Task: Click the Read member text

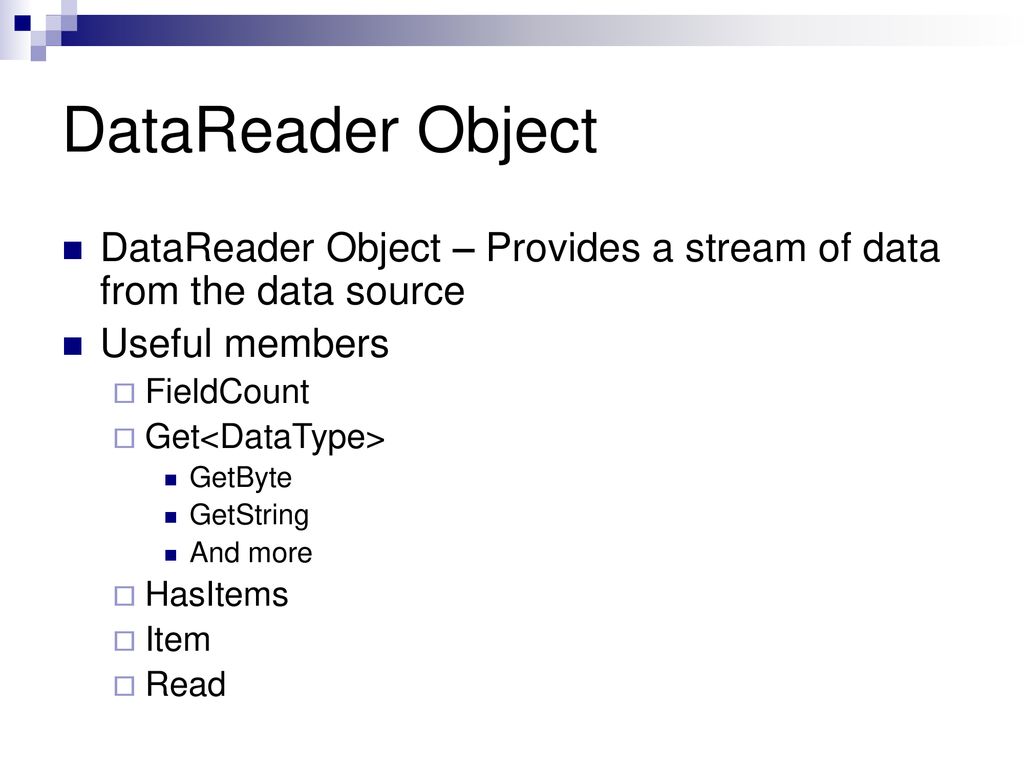Action: point(185,684)
